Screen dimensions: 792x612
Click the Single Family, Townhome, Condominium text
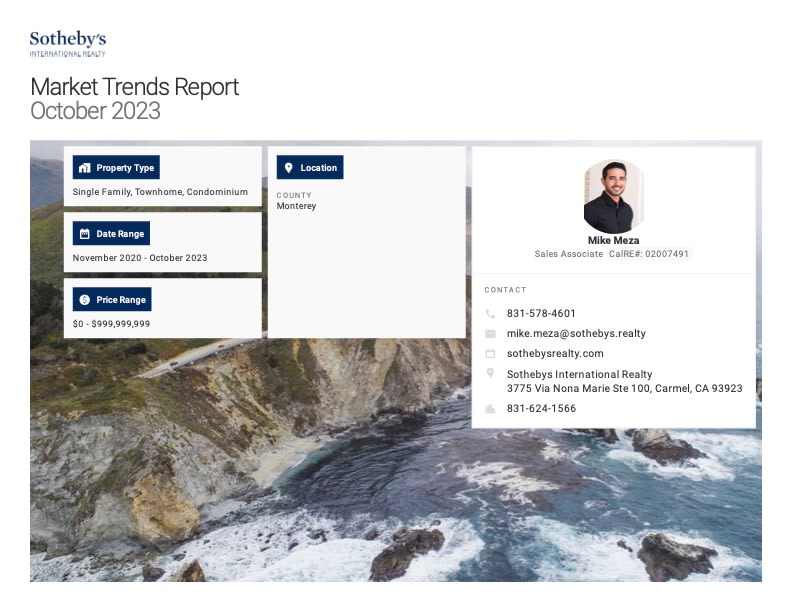pyautogui.click(x=160, y=192)
